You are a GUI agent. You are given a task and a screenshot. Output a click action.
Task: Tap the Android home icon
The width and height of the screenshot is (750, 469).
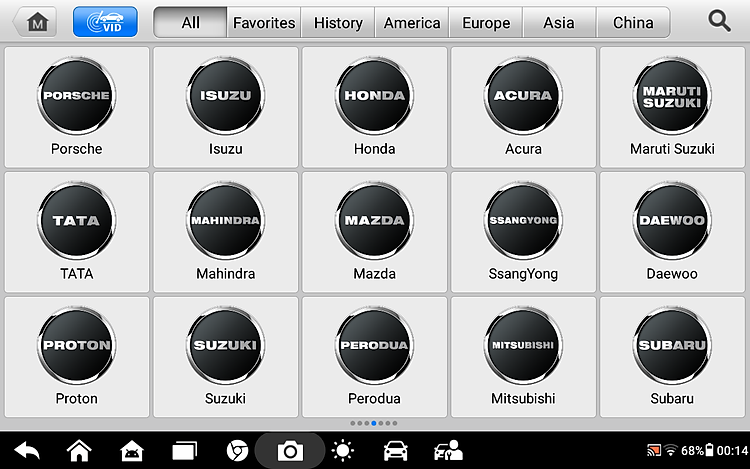tap(79, 450)
